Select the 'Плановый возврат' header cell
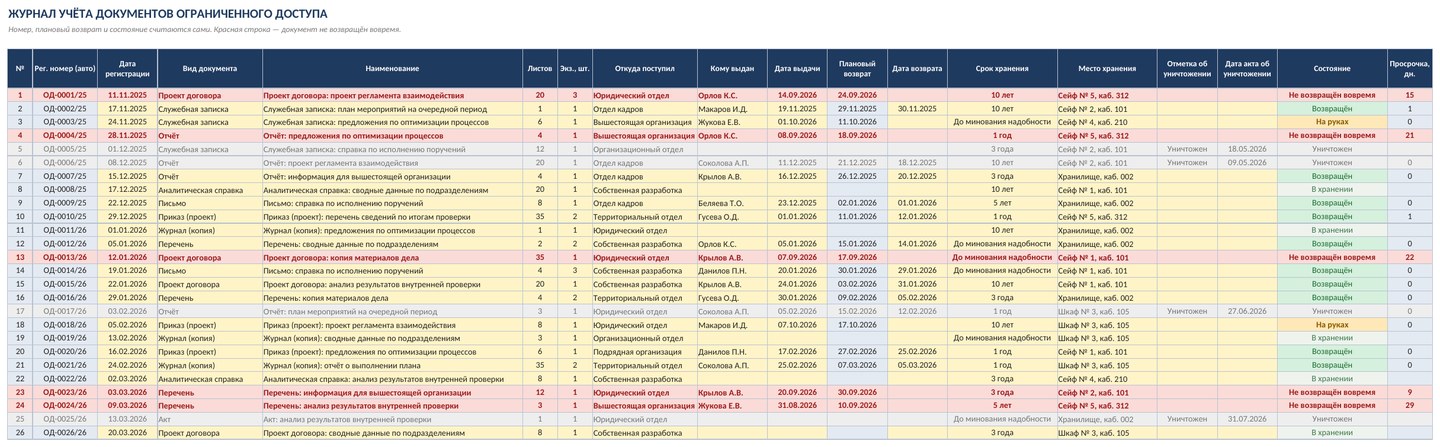 (x=857, y=69)
